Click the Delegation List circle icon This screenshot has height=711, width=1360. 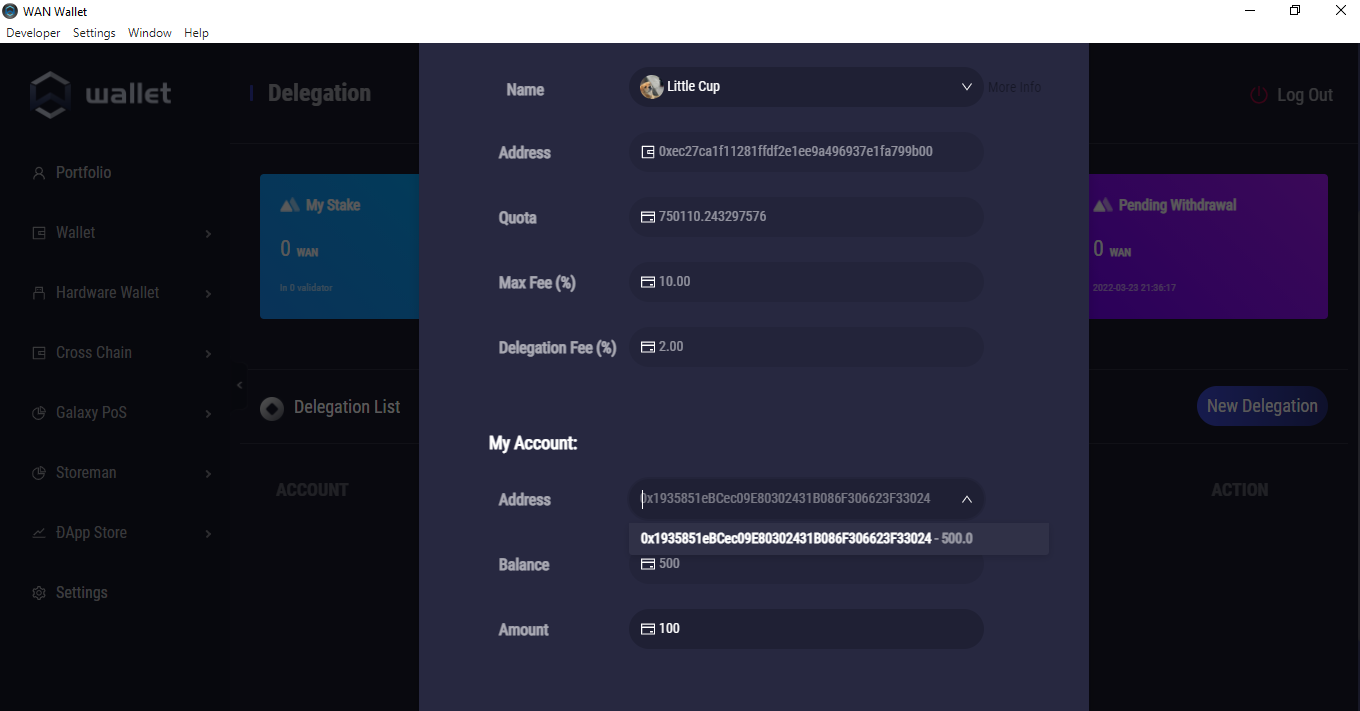point(272,408)
